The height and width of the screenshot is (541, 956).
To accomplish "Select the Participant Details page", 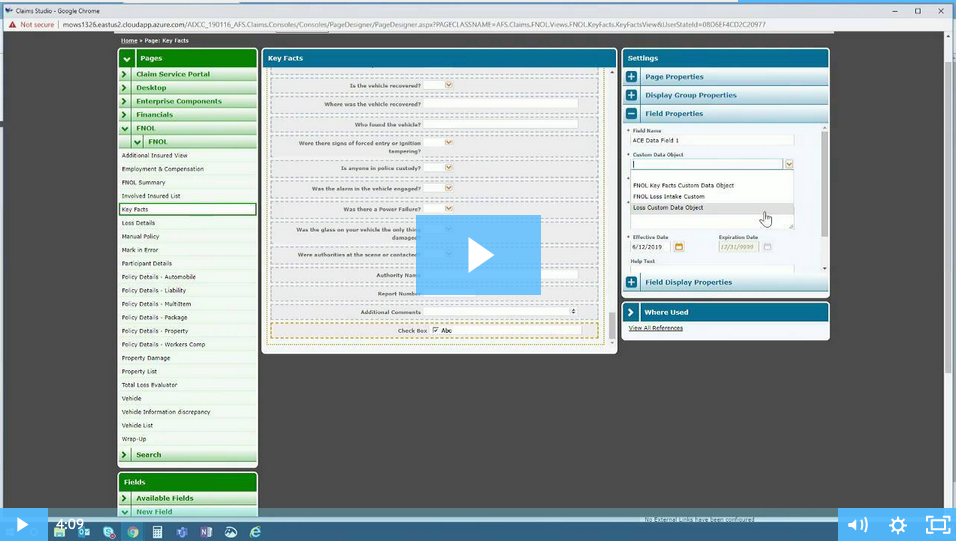I will point(147,263).
